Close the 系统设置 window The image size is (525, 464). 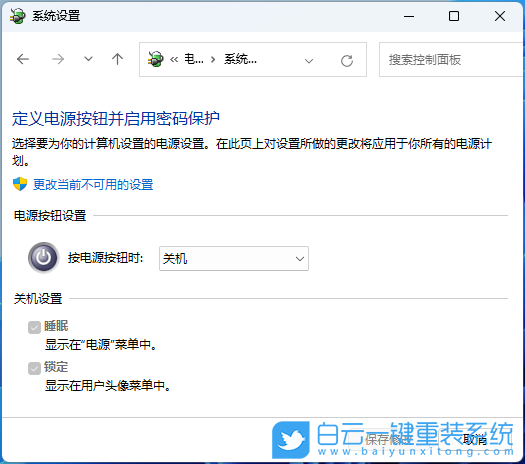(x=500, y=16)
